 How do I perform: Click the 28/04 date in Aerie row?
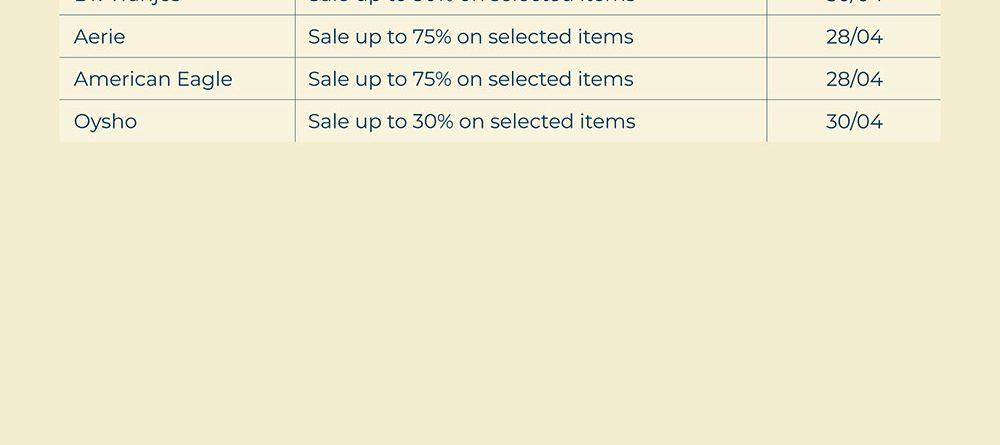click(854, 37)
